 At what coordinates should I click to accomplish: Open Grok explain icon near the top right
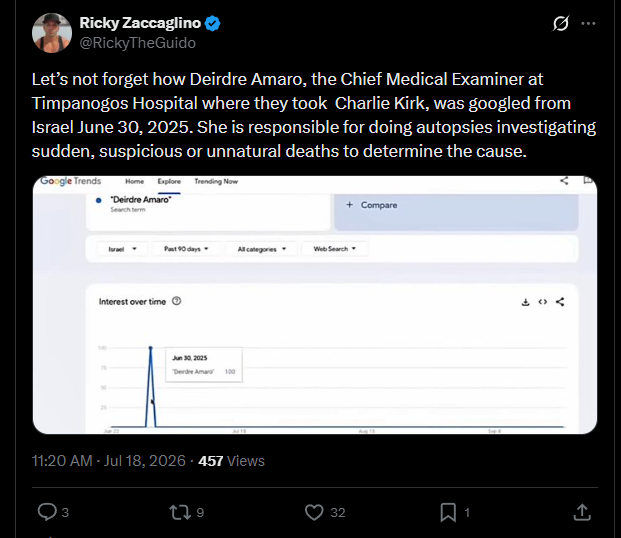[561, 23]
